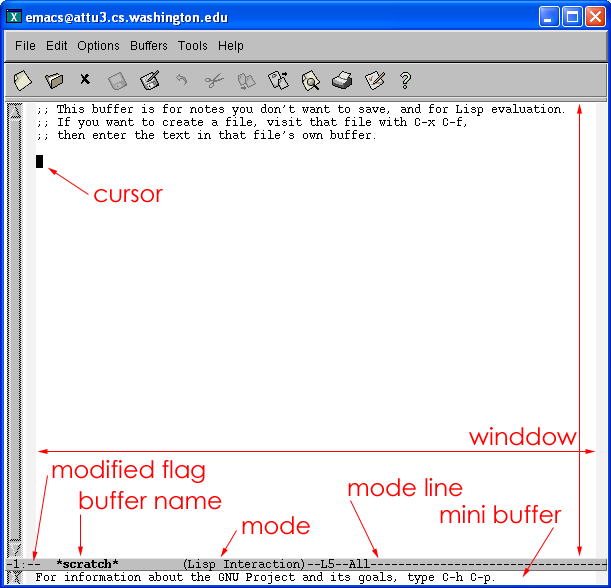
Task: Click the save-as (write file) toolbar icon
Action: coord(150,80)
